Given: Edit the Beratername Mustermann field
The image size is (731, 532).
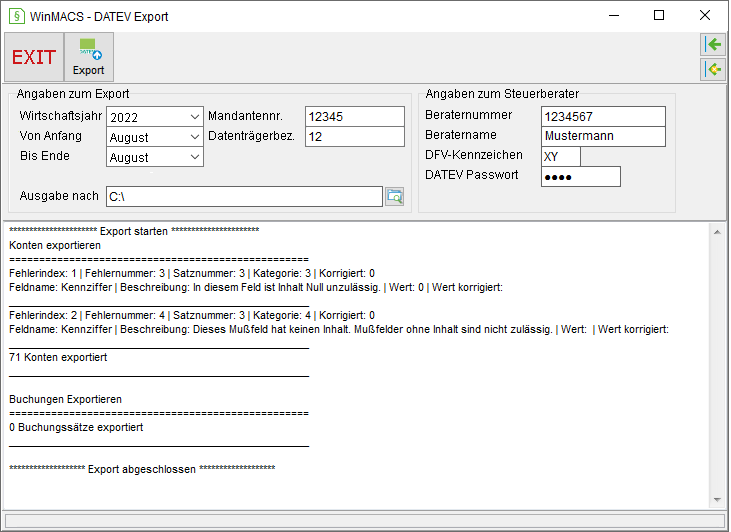Looking at the screenshot, I should point(603,136).
